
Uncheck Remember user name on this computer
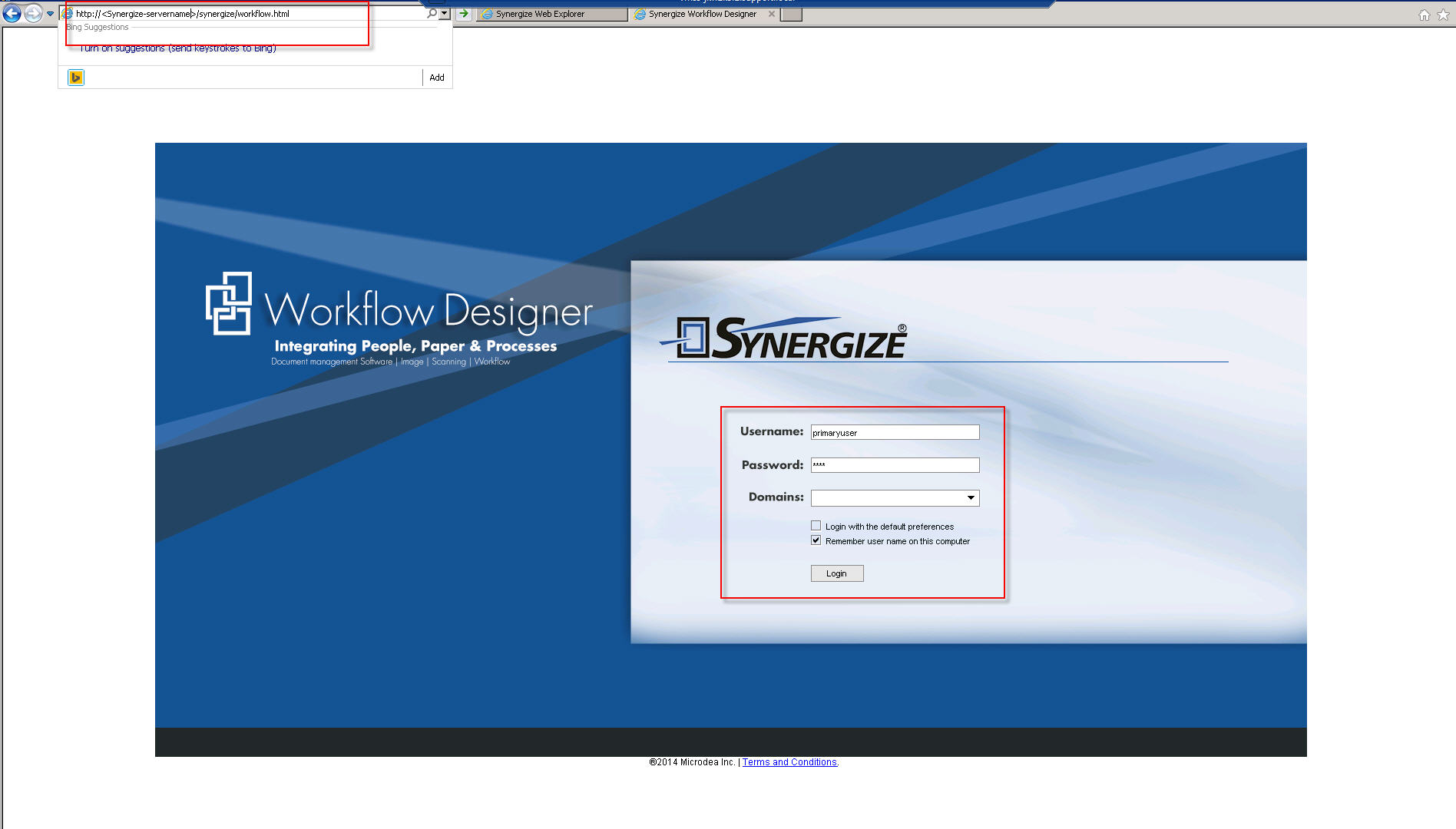pos(816,540)
